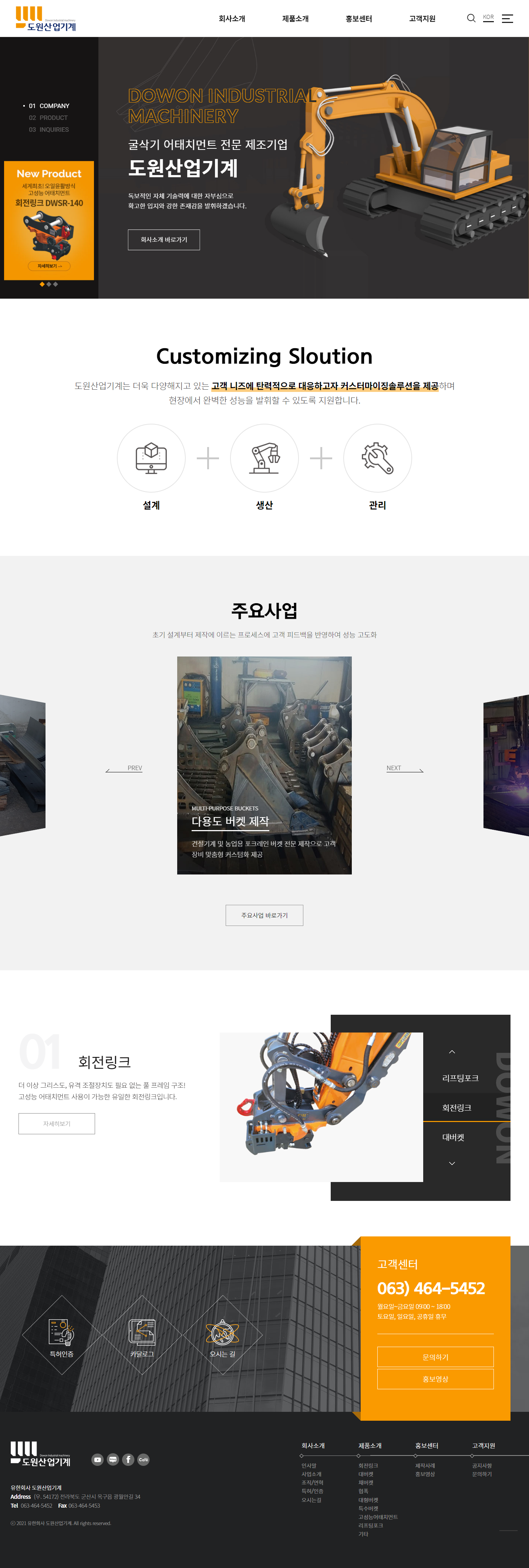The image size is (529, 1568).
Task: Open footer link 인사말
Action: [309, 1466]
